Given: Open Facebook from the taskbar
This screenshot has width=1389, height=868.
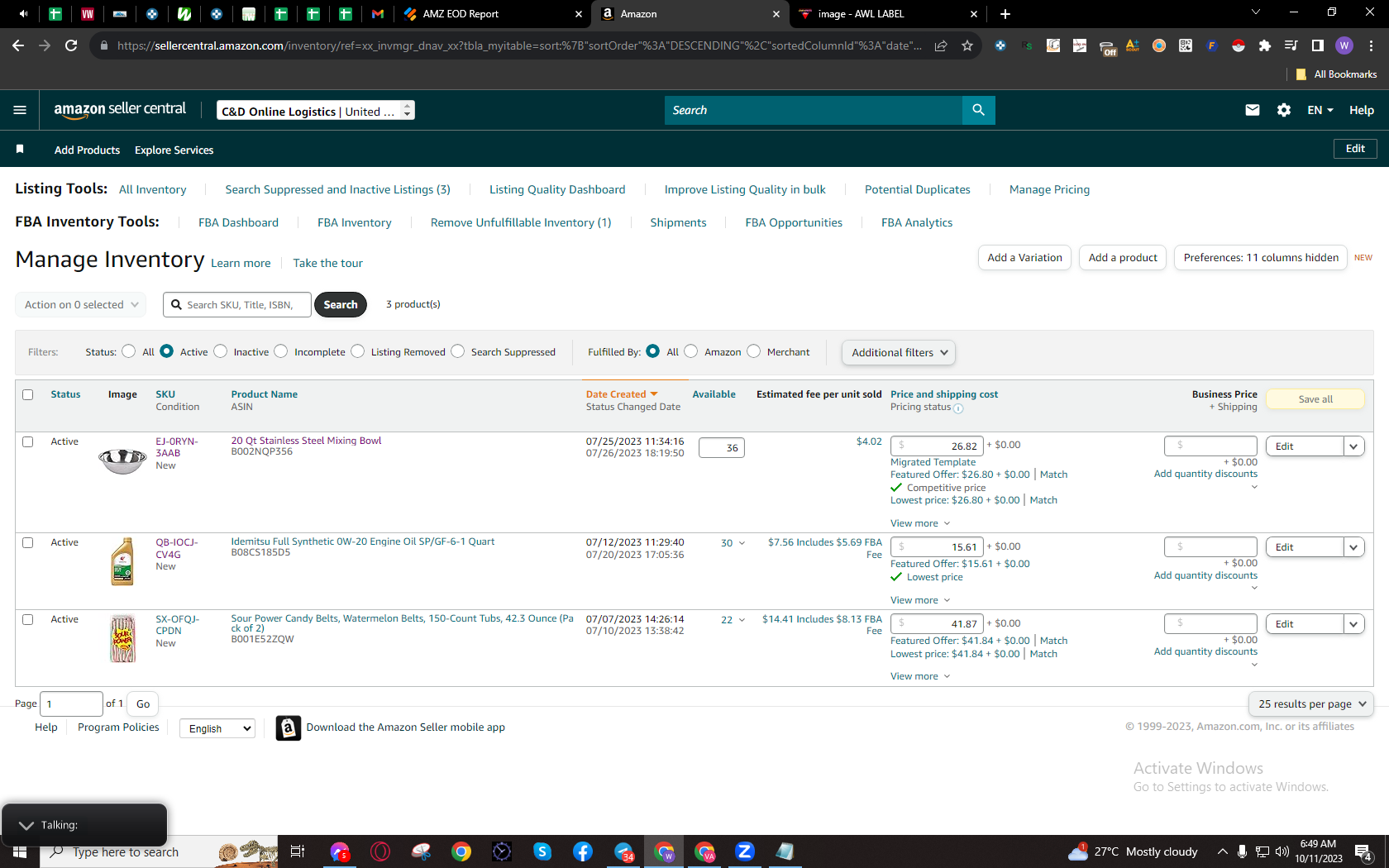Looking at the screenshot, I should (583, 851).
